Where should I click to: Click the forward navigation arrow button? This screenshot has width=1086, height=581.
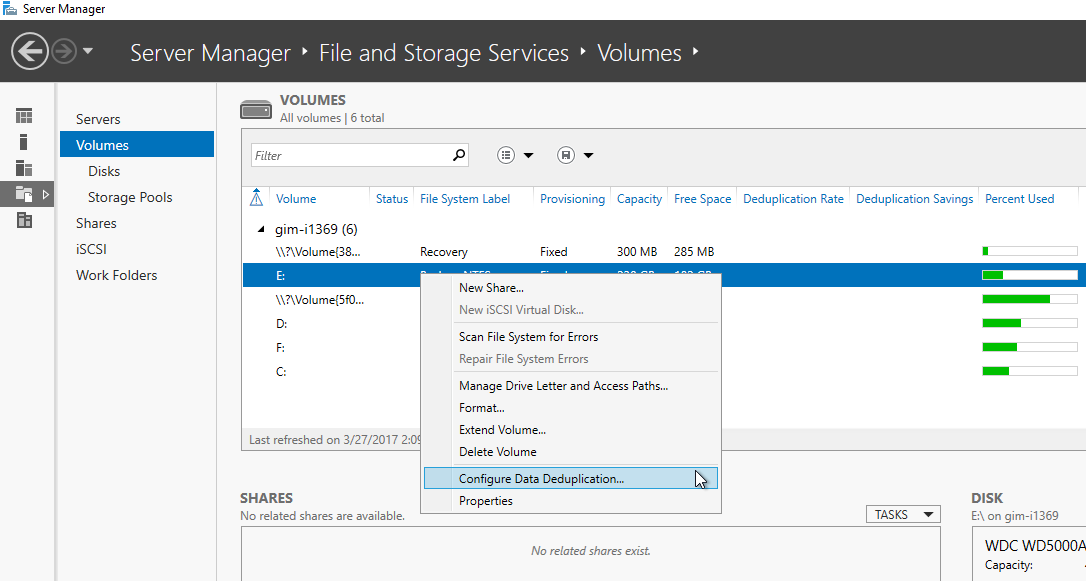[64, 52]
